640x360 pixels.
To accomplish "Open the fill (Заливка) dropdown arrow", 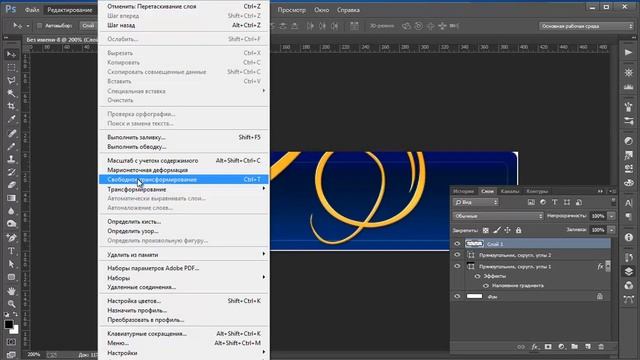I will [x=611, y=230].
